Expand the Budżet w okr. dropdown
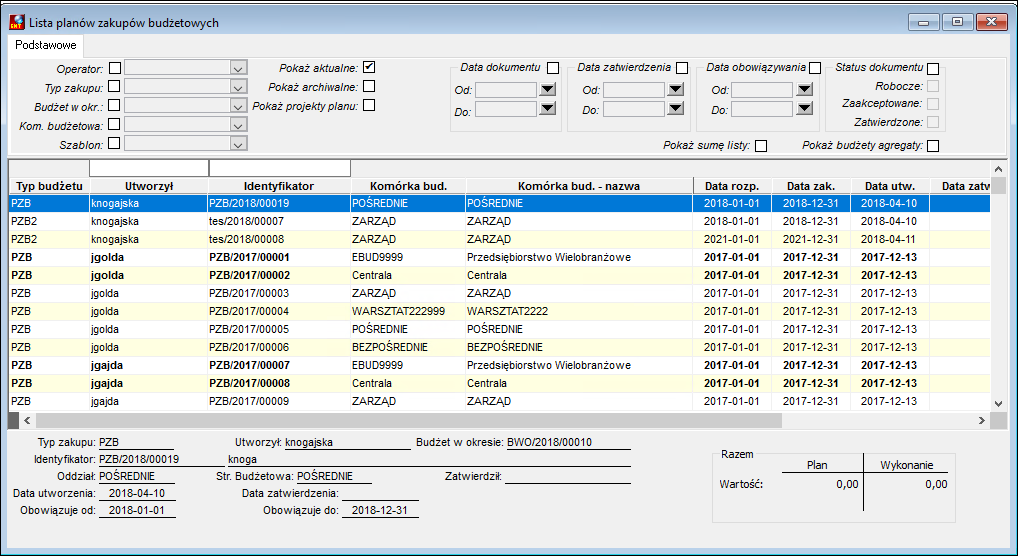Image resolution: width=1018 pixels, height=556 pixels. pos(238,106)
